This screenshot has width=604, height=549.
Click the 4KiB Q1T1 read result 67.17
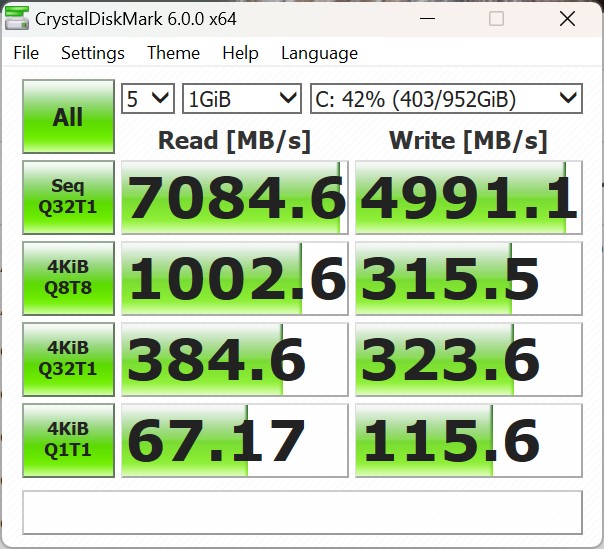coord(235,440)
